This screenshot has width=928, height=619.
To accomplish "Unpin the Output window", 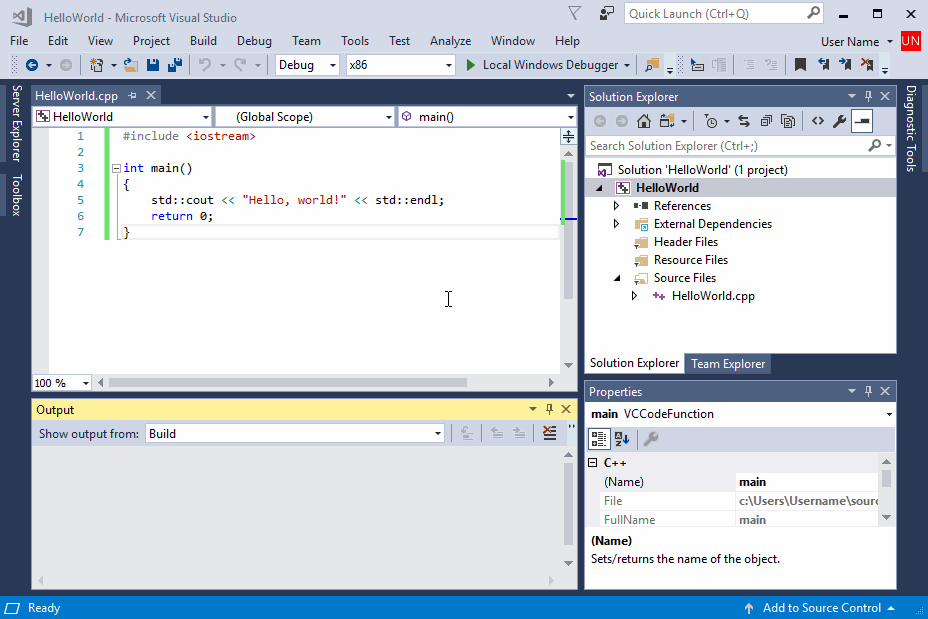I will 548,409.
